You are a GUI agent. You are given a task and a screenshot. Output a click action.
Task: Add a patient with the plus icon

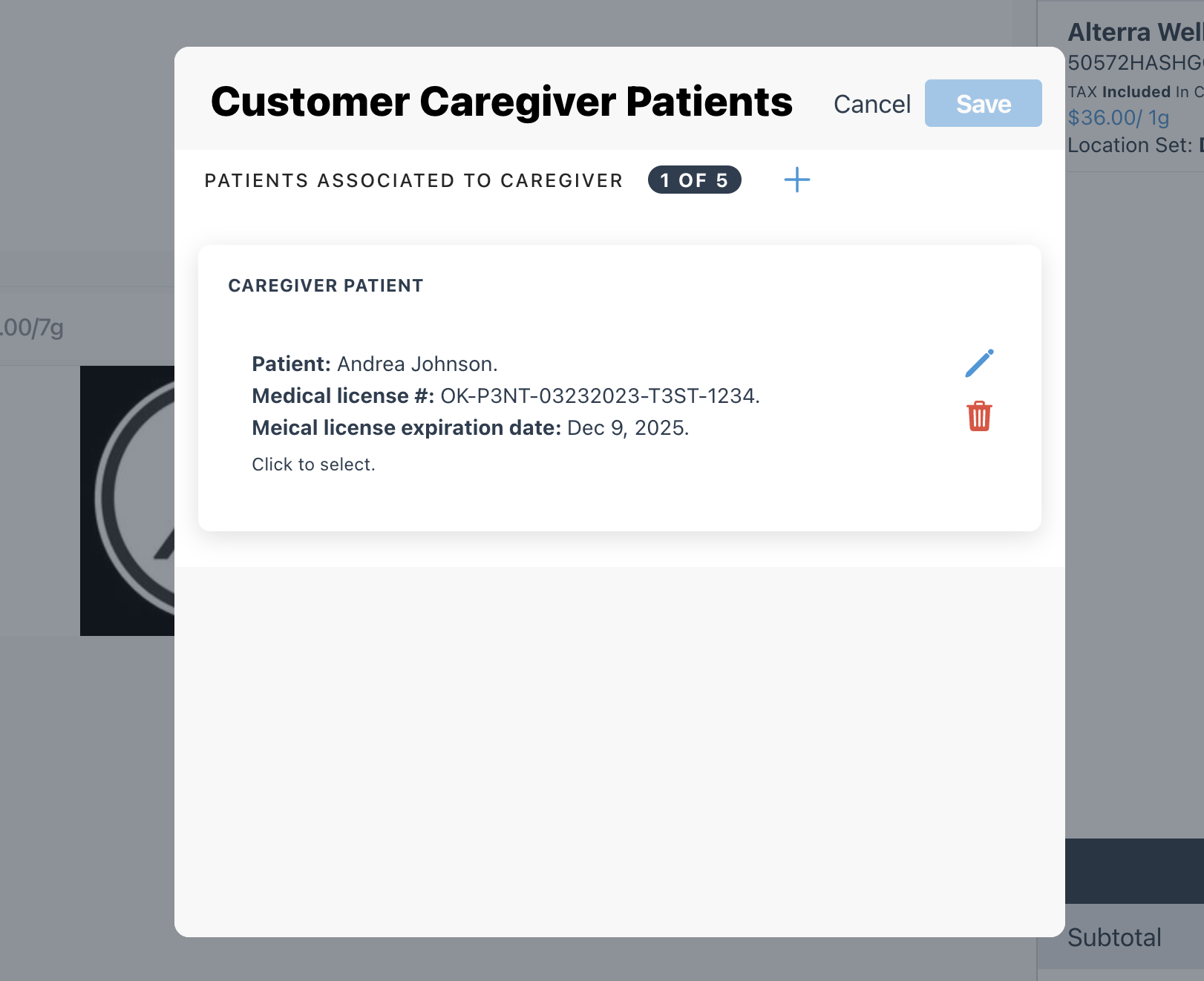click(x=796, y=180)
